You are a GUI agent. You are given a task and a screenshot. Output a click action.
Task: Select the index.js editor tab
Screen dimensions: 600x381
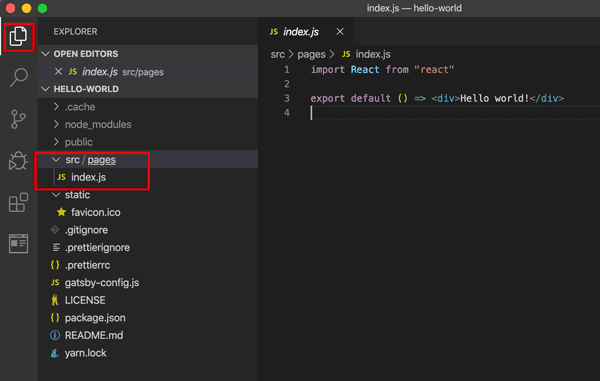(306, 31)
